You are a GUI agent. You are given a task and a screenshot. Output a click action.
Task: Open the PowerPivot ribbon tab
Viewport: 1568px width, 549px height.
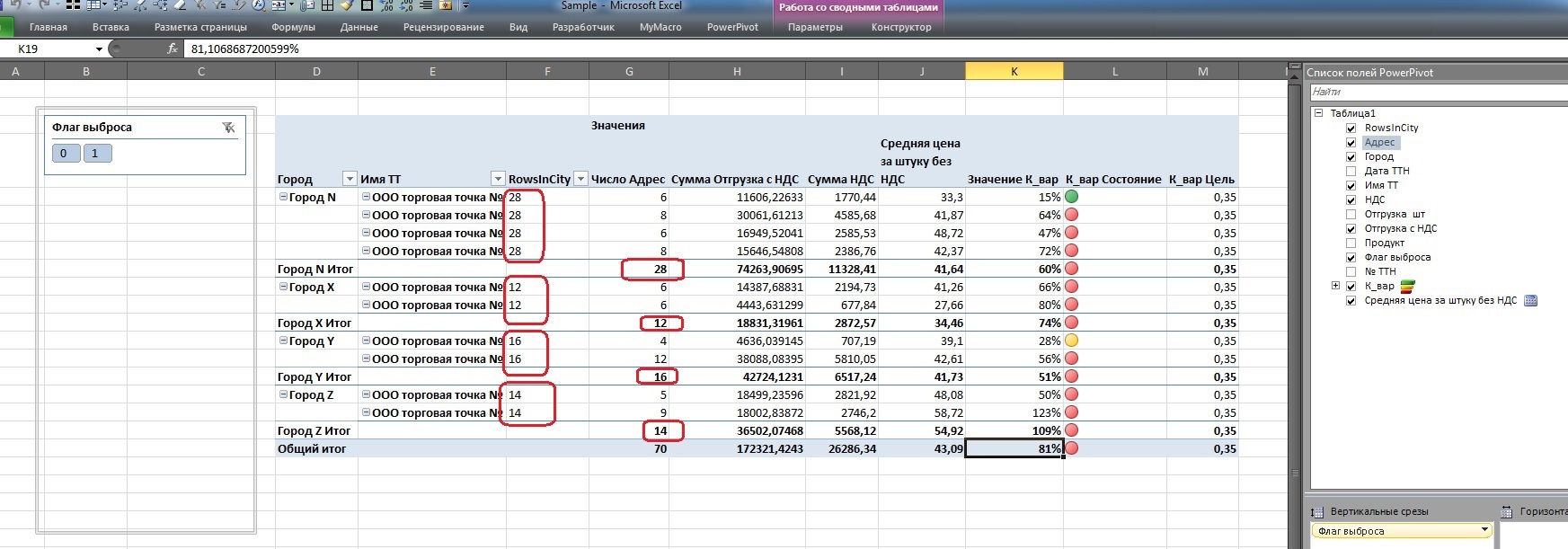pyautogui.click(x=732, y=27)
